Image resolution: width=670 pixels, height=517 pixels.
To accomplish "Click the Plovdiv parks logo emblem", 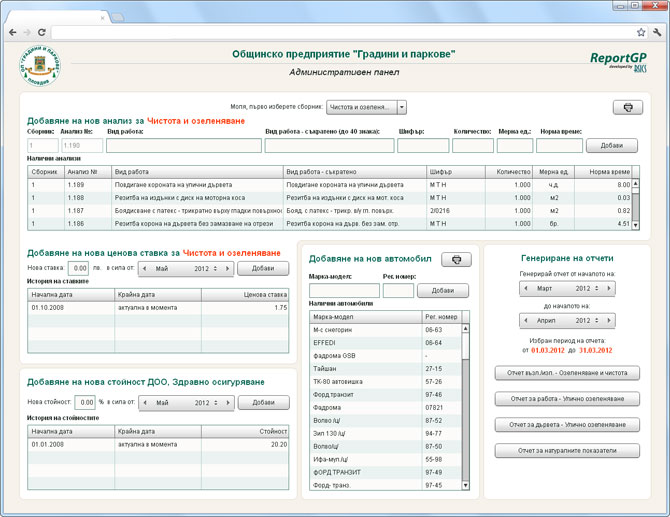I will pos(40,66).
